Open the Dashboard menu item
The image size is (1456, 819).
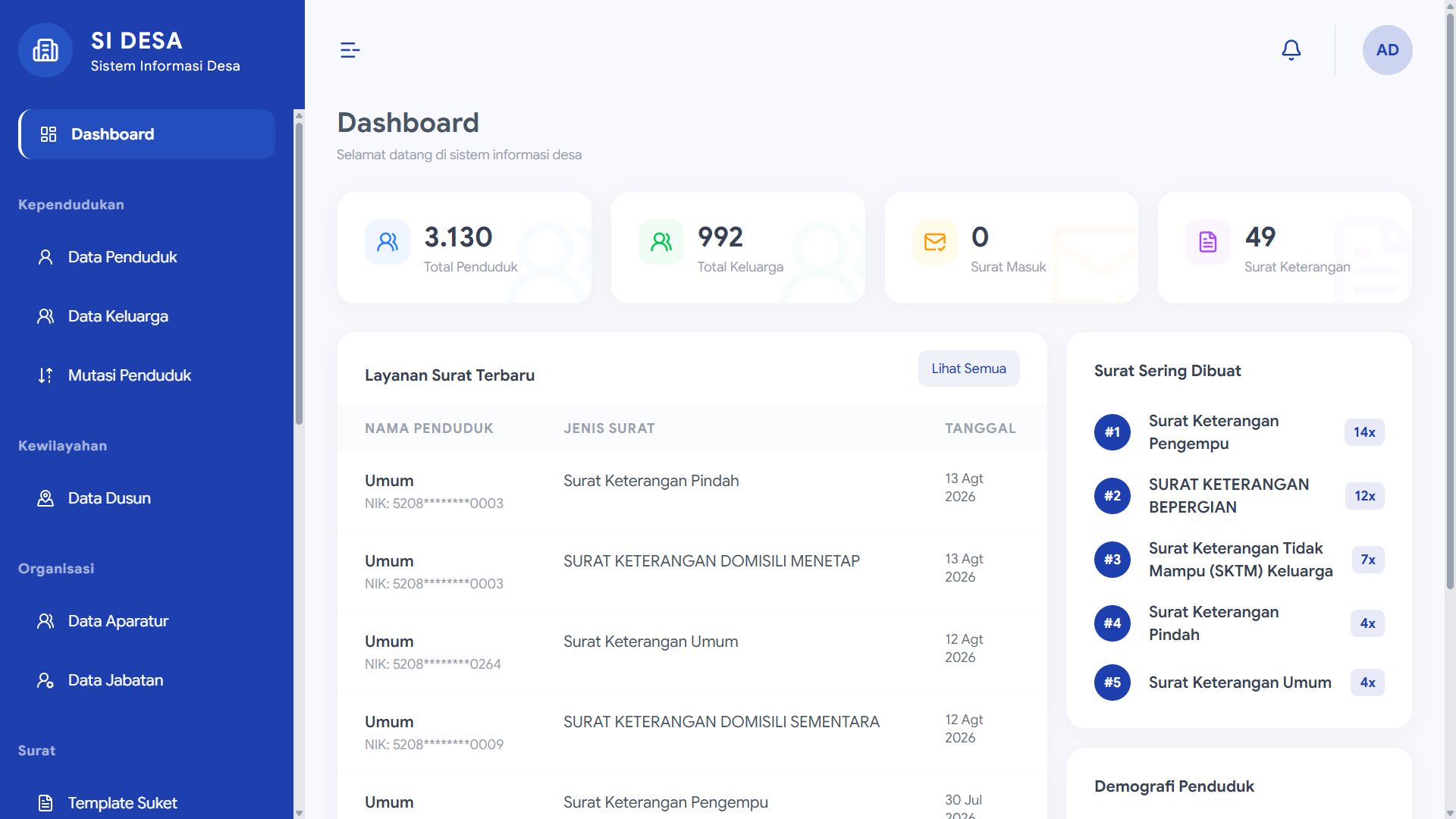tap(147, 134)
